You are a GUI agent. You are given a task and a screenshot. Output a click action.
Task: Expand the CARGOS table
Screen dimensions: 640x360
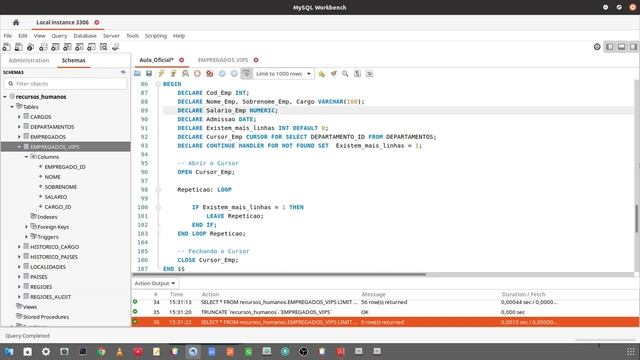(x=19, y=117)
